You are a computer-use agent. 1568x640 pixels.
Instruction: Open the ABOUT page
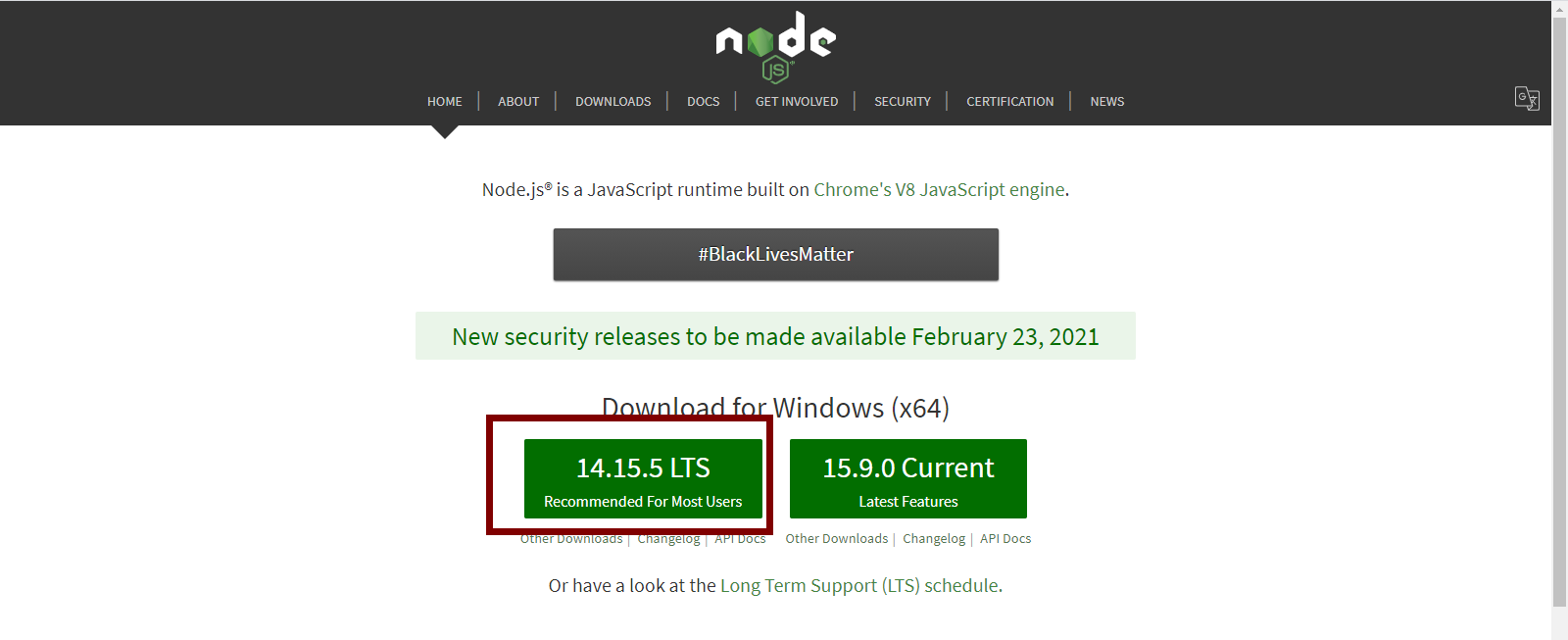pyautogui.click(x=518, y=101)
